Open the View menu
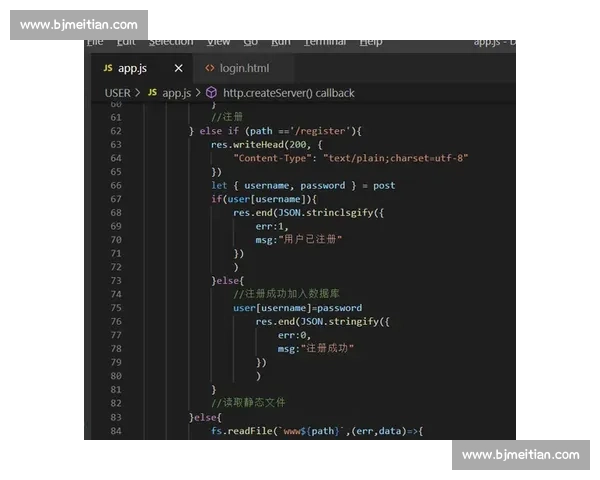This screenshot has height=480, width=600. (x=218, y=42)
